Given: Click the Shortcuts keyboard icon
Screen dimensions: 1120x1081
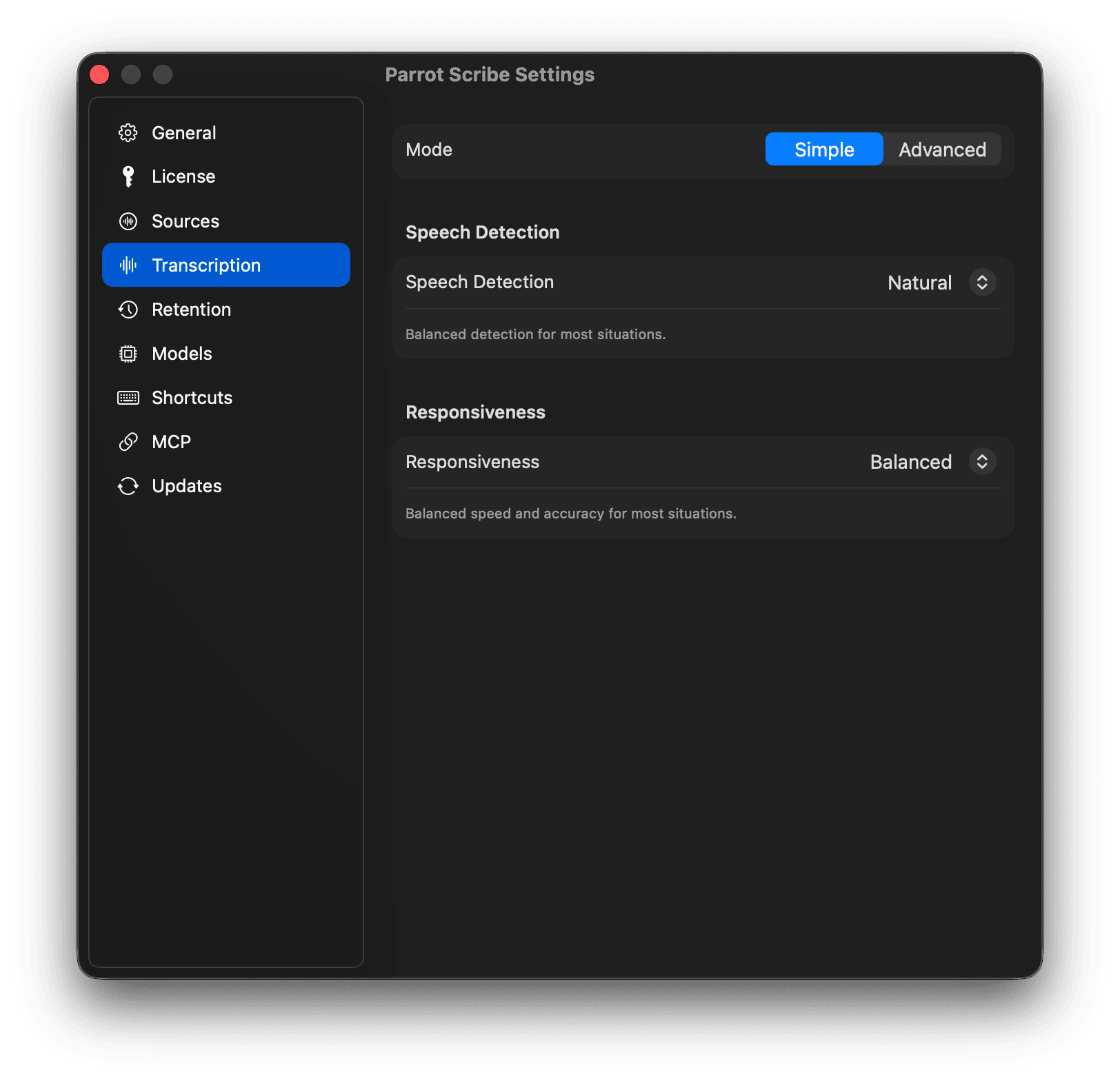Looking at the screenshot, I should click(128, 397).
